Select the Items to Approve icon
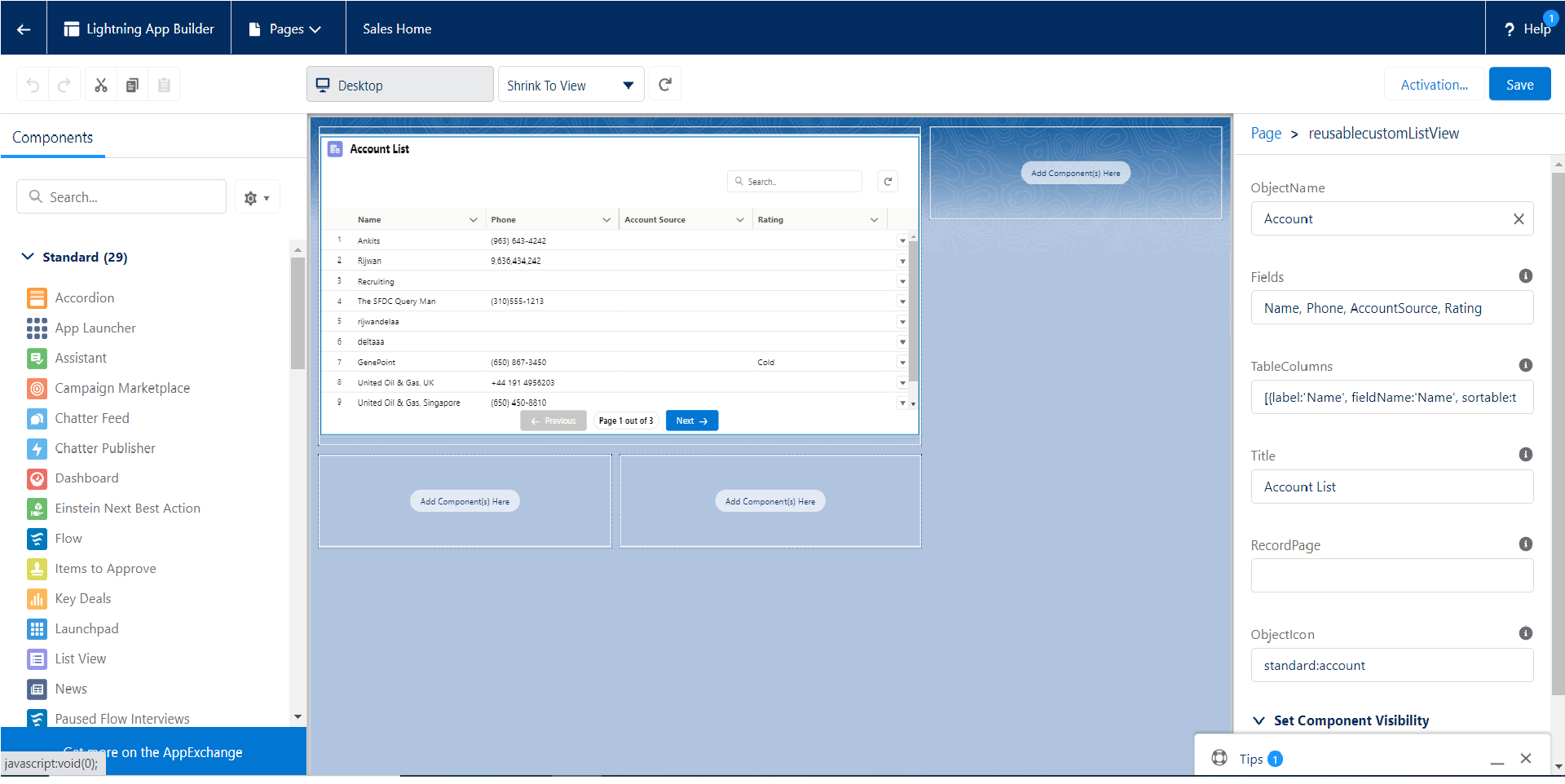 click(37, 569)
